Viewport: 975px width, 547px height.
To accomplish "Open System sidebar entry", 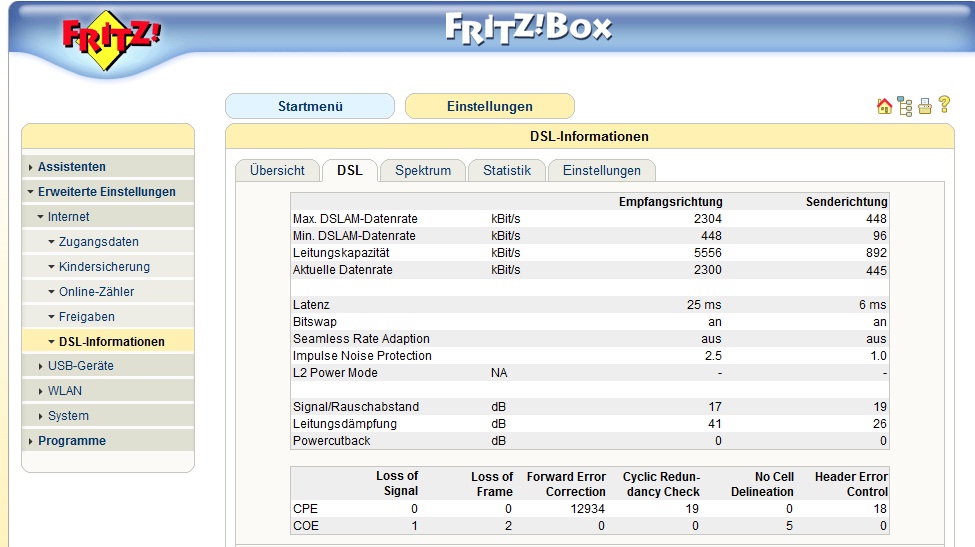I will 68,415.
